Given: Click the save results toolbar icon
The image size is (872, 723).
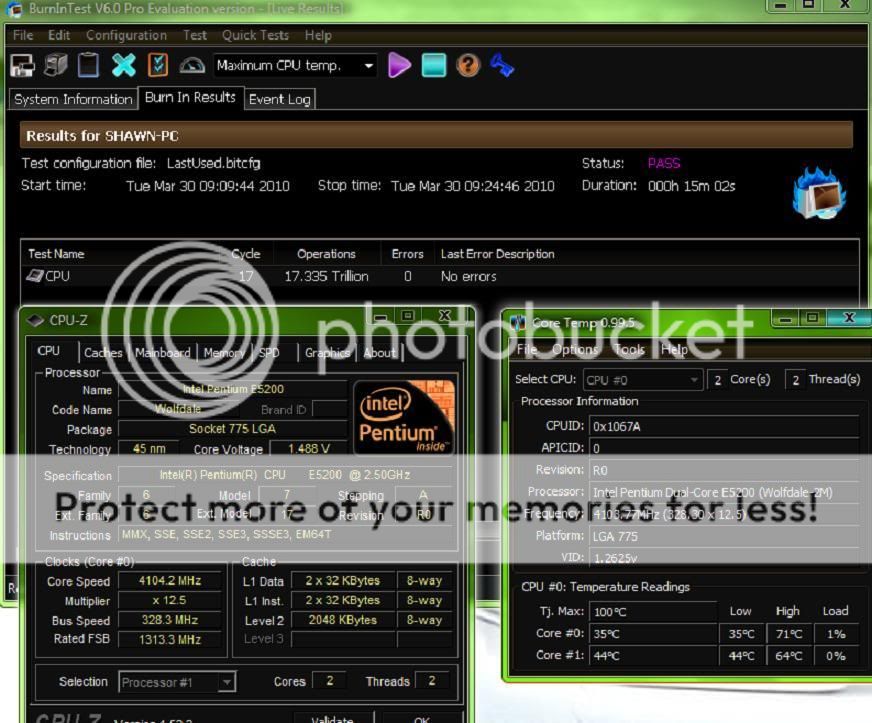Looking at the screenshot, I should (22, 66).
